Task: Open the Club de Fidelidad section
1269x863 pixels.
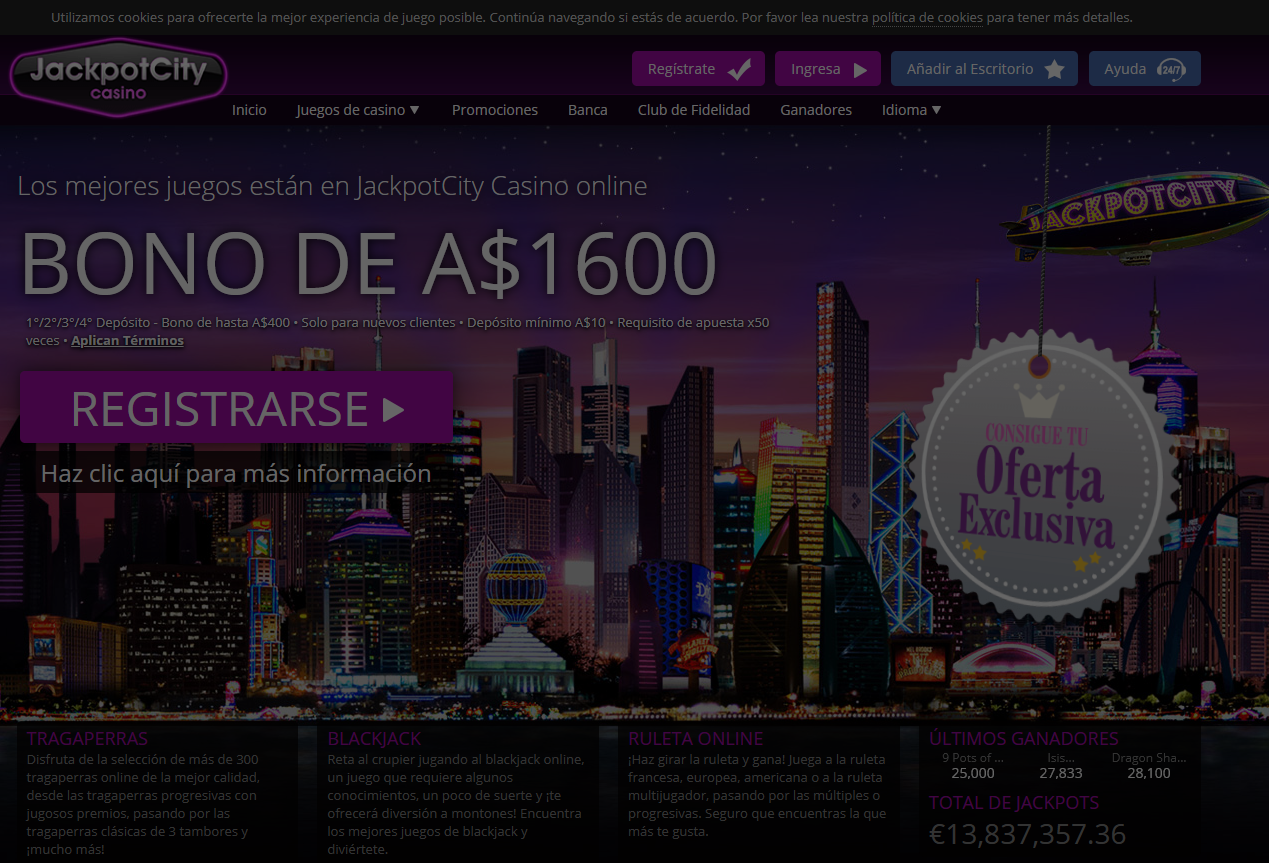Action: pos(693,110)
